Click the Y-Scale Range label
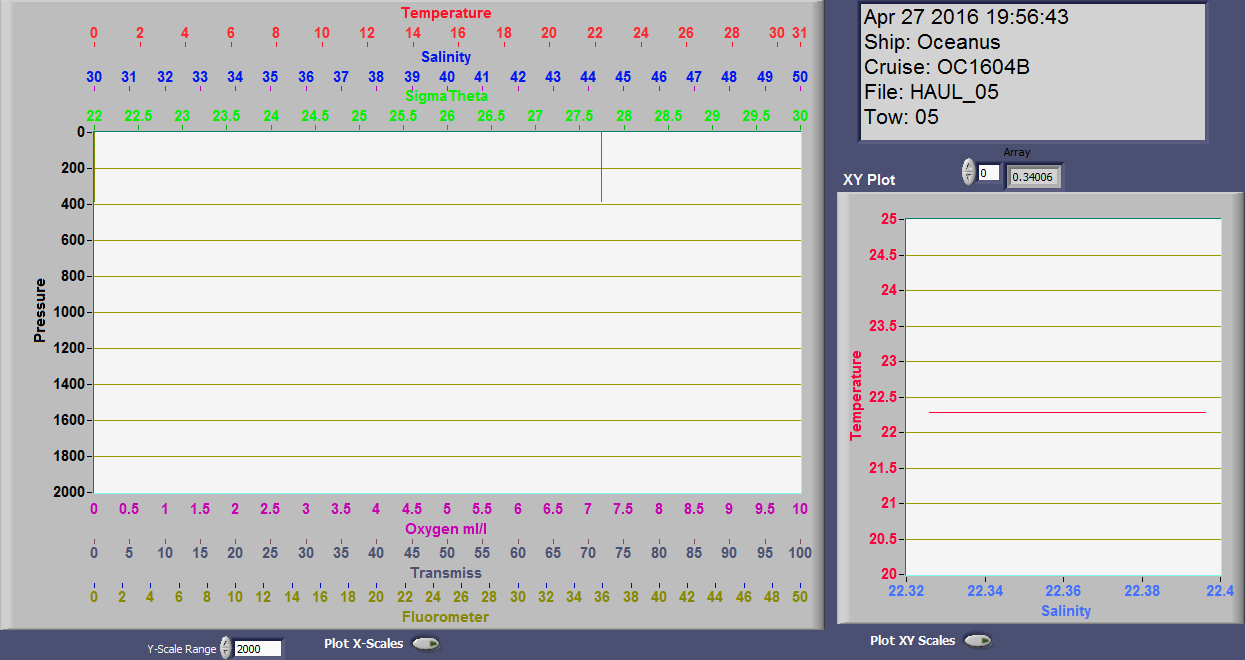The width and height of the screenshot is (1245, 660). pyautogui.click(x=182, y=649)
